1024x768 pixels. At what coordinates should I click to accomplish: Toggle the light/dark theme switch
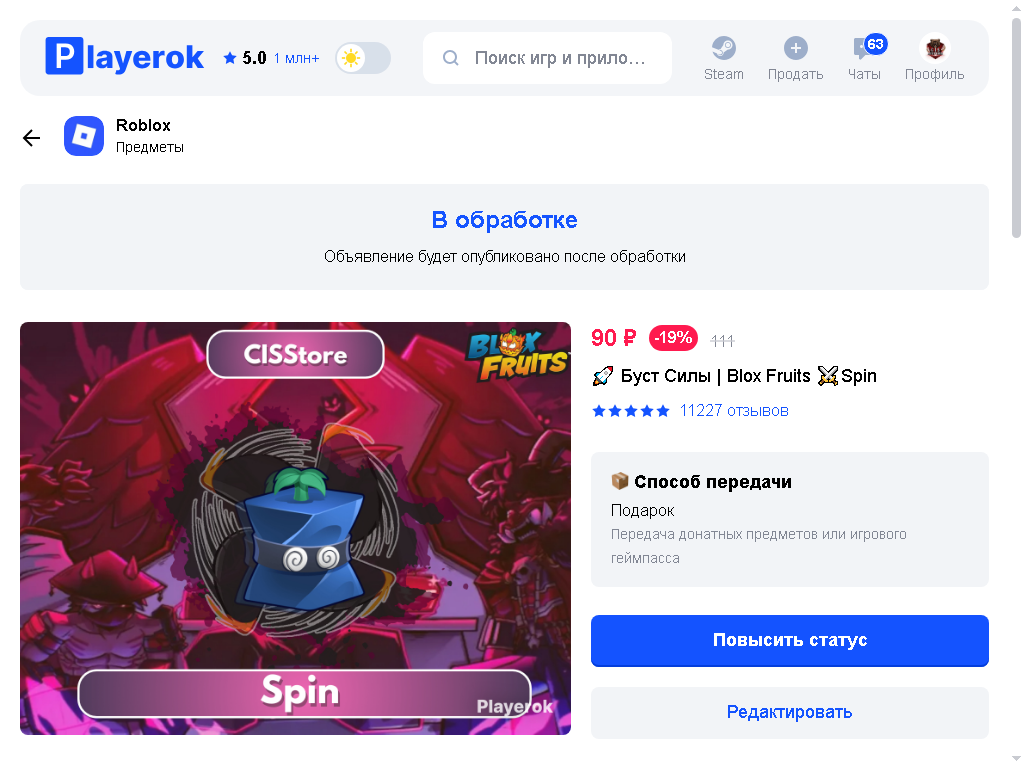click(x=363, y=58)
